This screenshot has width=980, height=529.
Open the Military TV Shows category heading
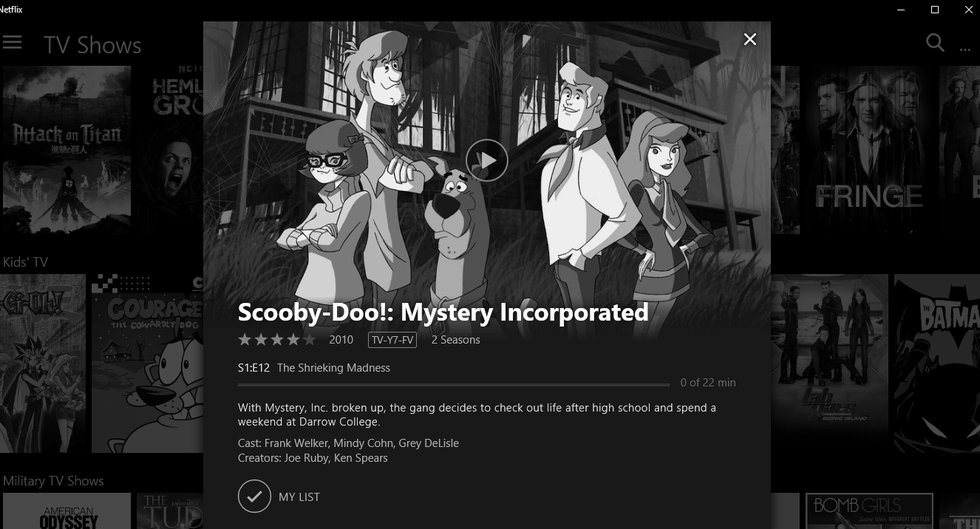53,481
